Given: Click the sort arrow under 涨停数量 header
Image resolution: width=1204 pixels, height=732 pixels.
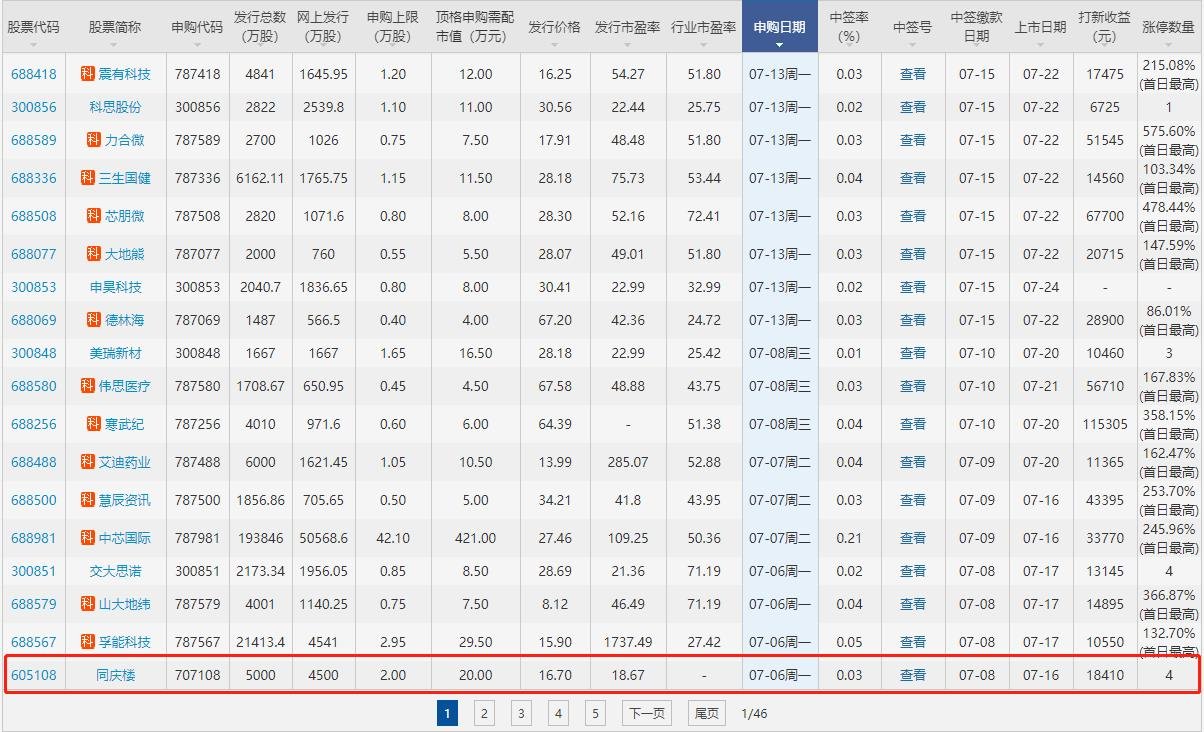Looking at the screenshot, I should coord(1168,46).
